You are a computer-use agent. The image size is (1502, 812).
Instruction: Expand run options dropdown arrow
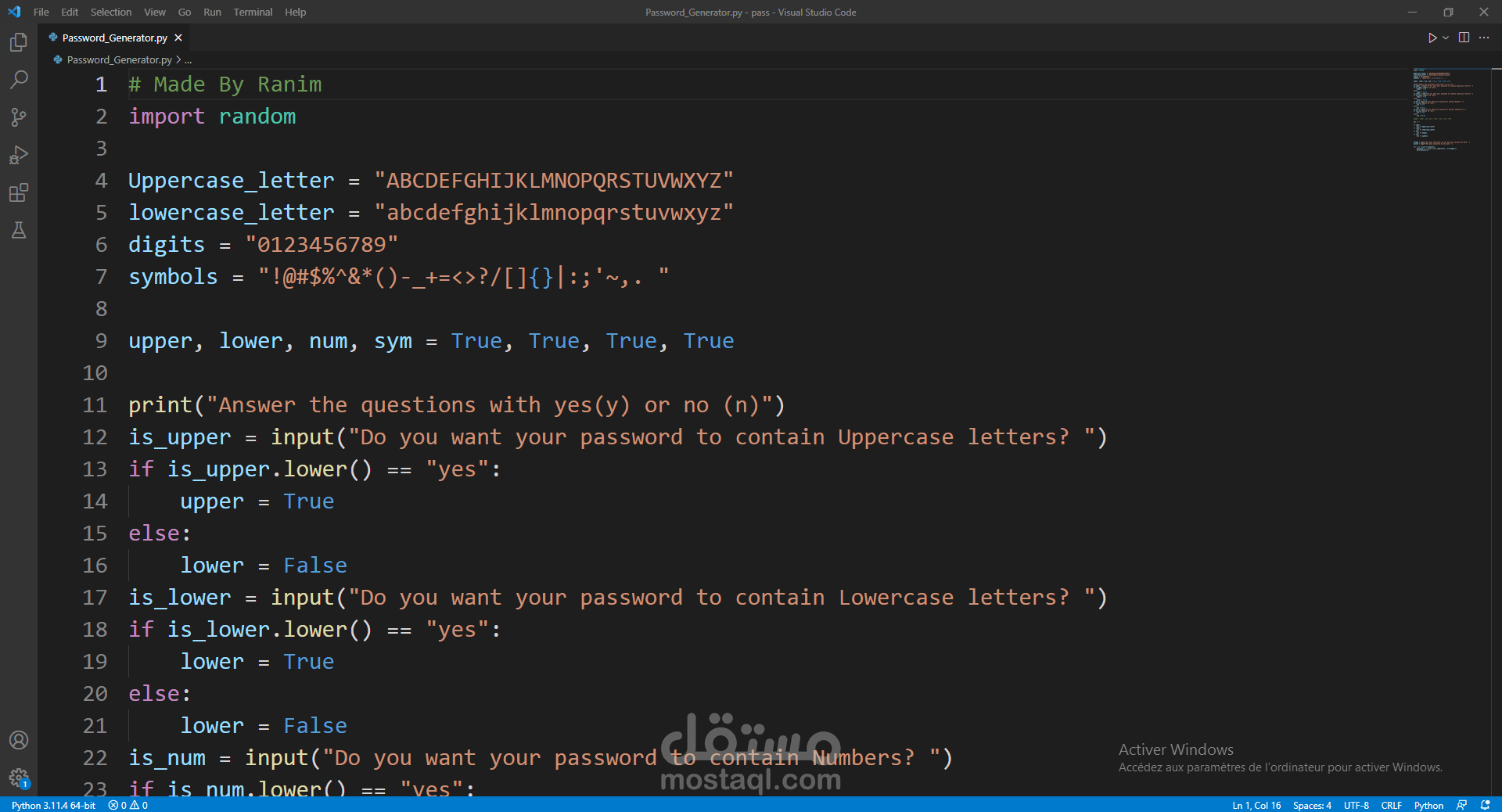(x=1446, y=38)
